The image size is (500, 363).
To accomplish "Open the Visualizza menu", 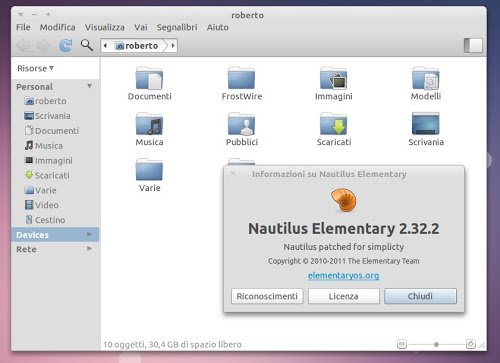I will [x=105, y=27].
